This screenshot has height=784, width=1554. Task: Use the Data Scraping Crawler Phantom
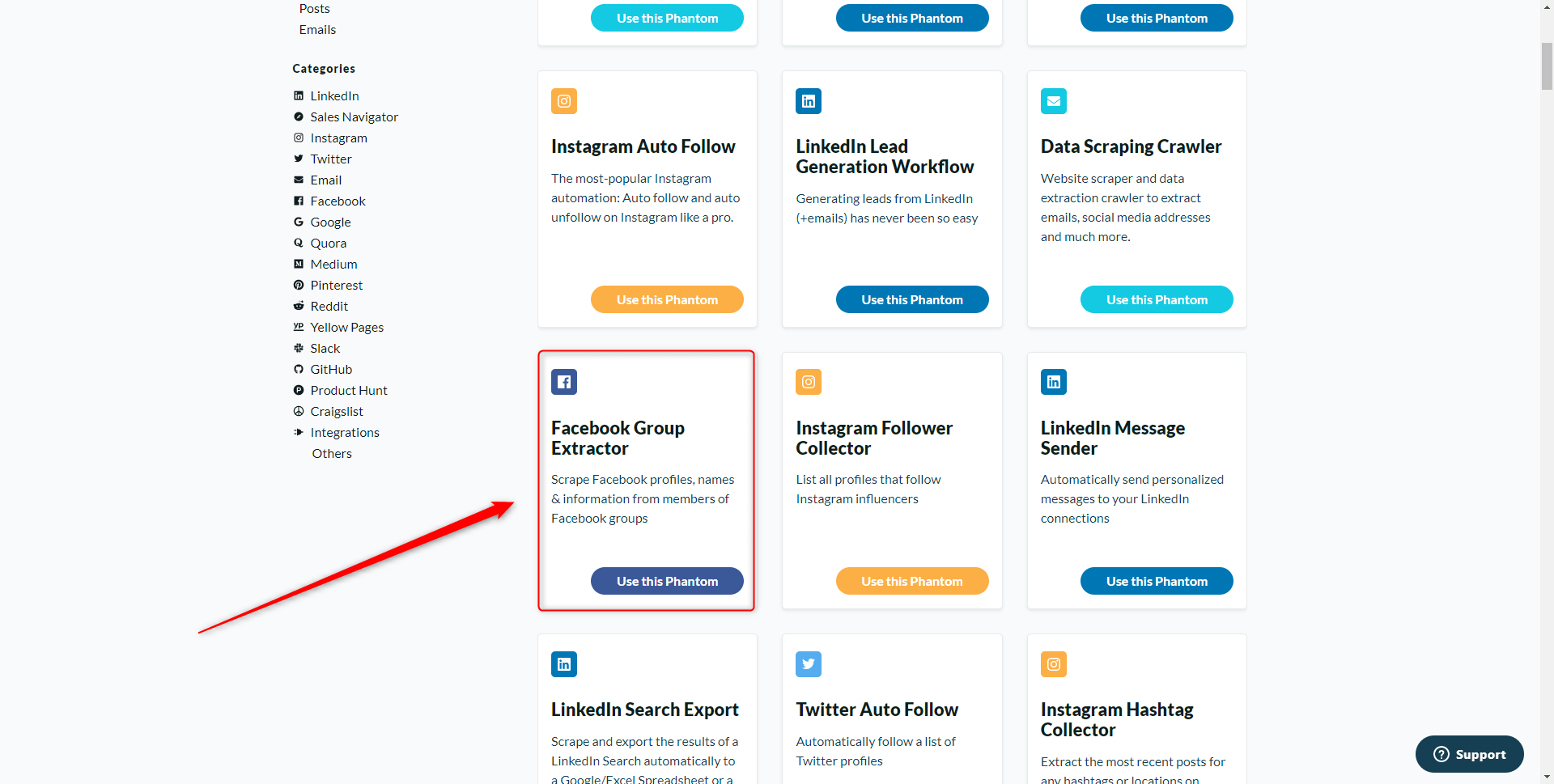click(1157, 299)
